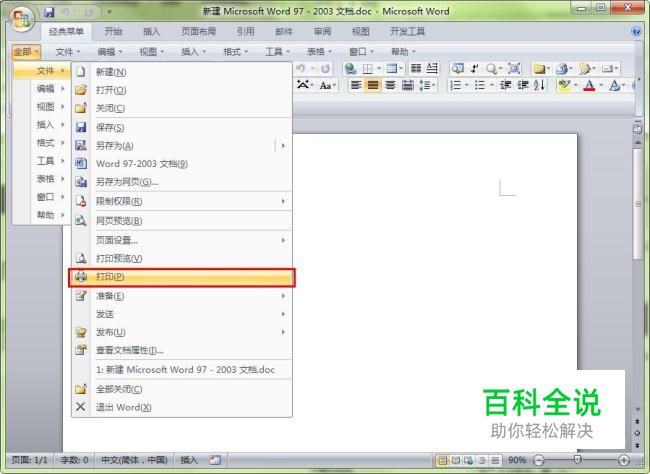This screenshot has width=650, height=474.
Task: Switch to Outline view button
Action: click(482, 460)
